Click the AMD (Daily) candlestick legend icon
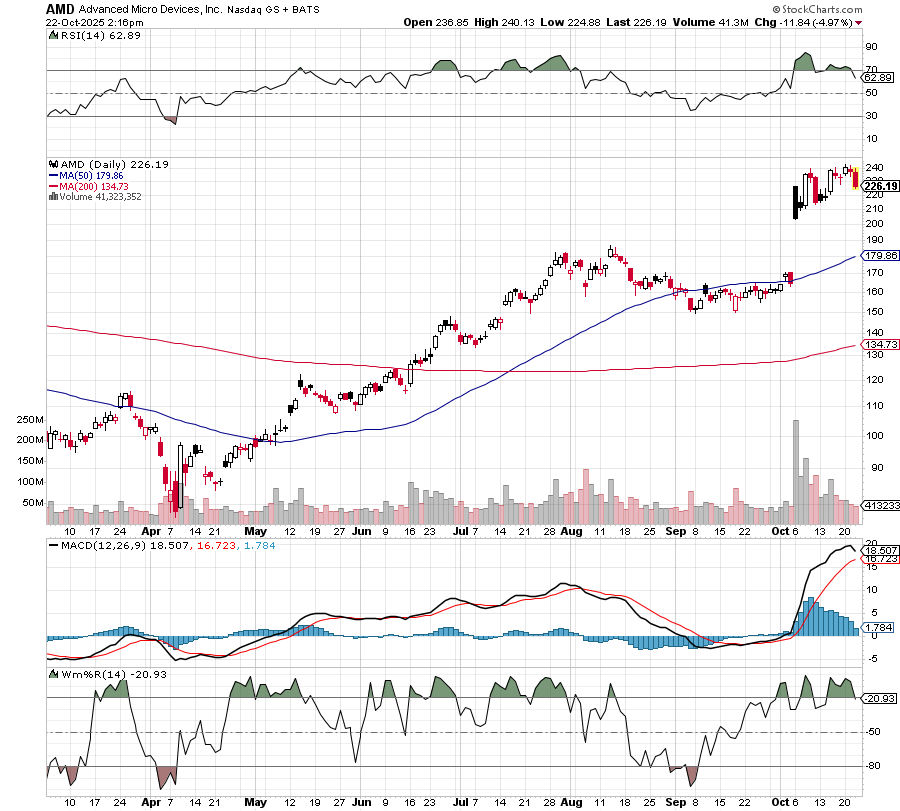Viewport: 900px width, 811px height. click(x=54, y=164)
